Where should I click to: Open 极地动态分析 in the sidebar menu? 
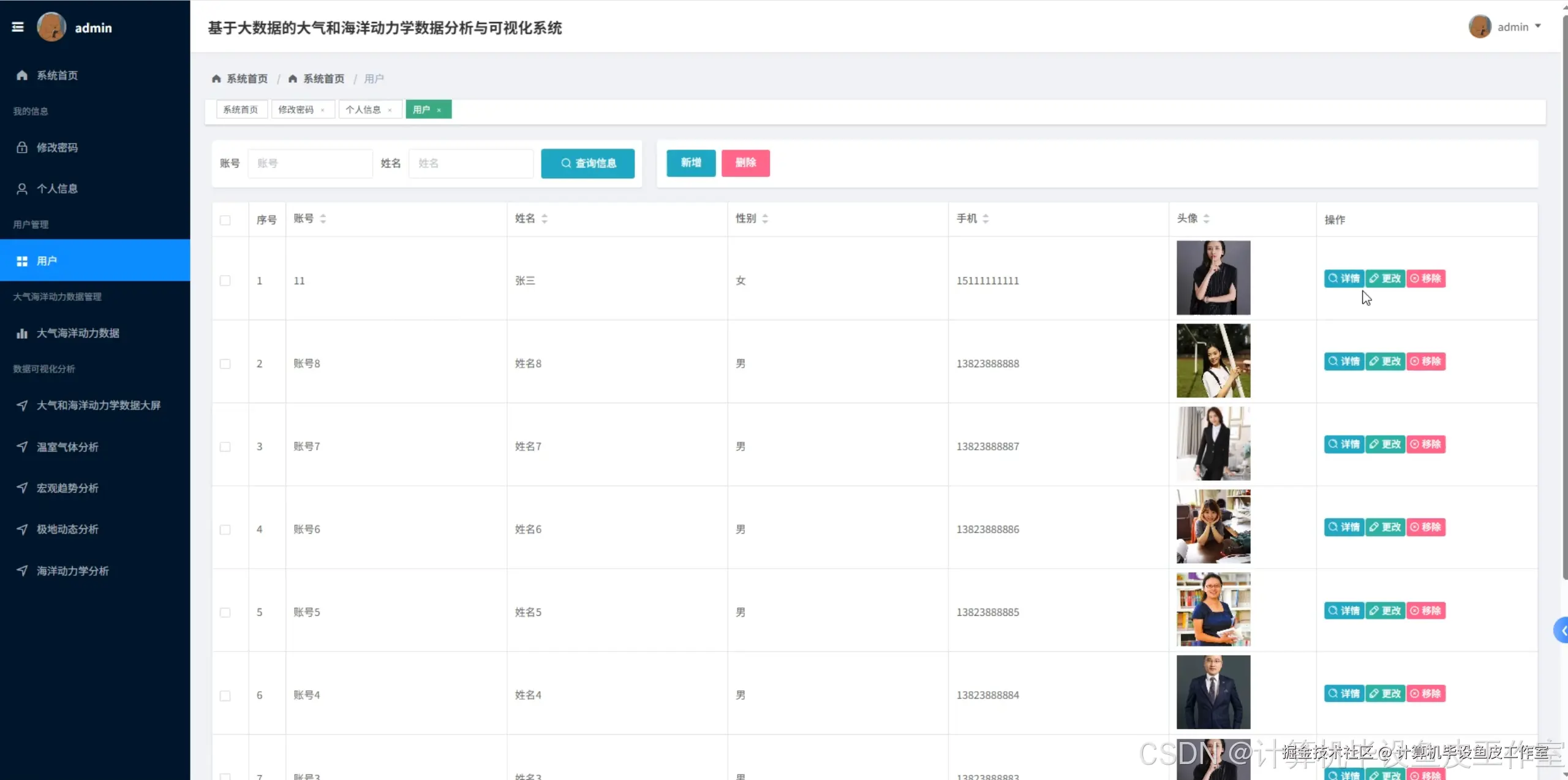(x=67, y=529)
